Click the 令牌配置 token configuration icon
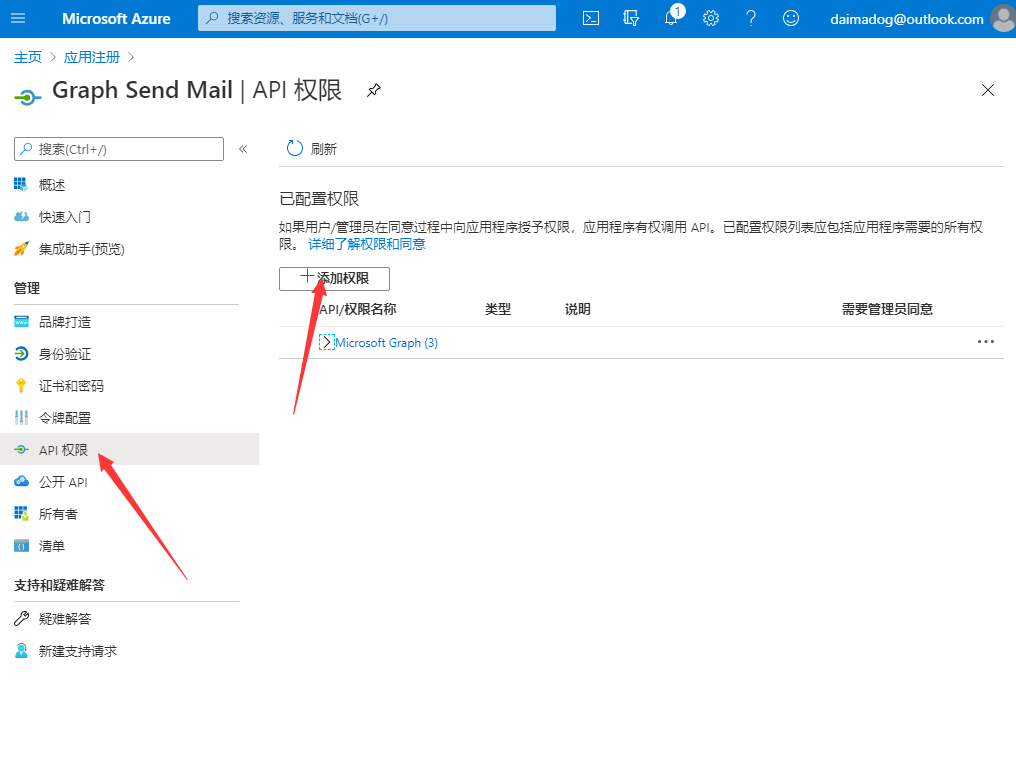1016x776 pixels. pos(21,418)
